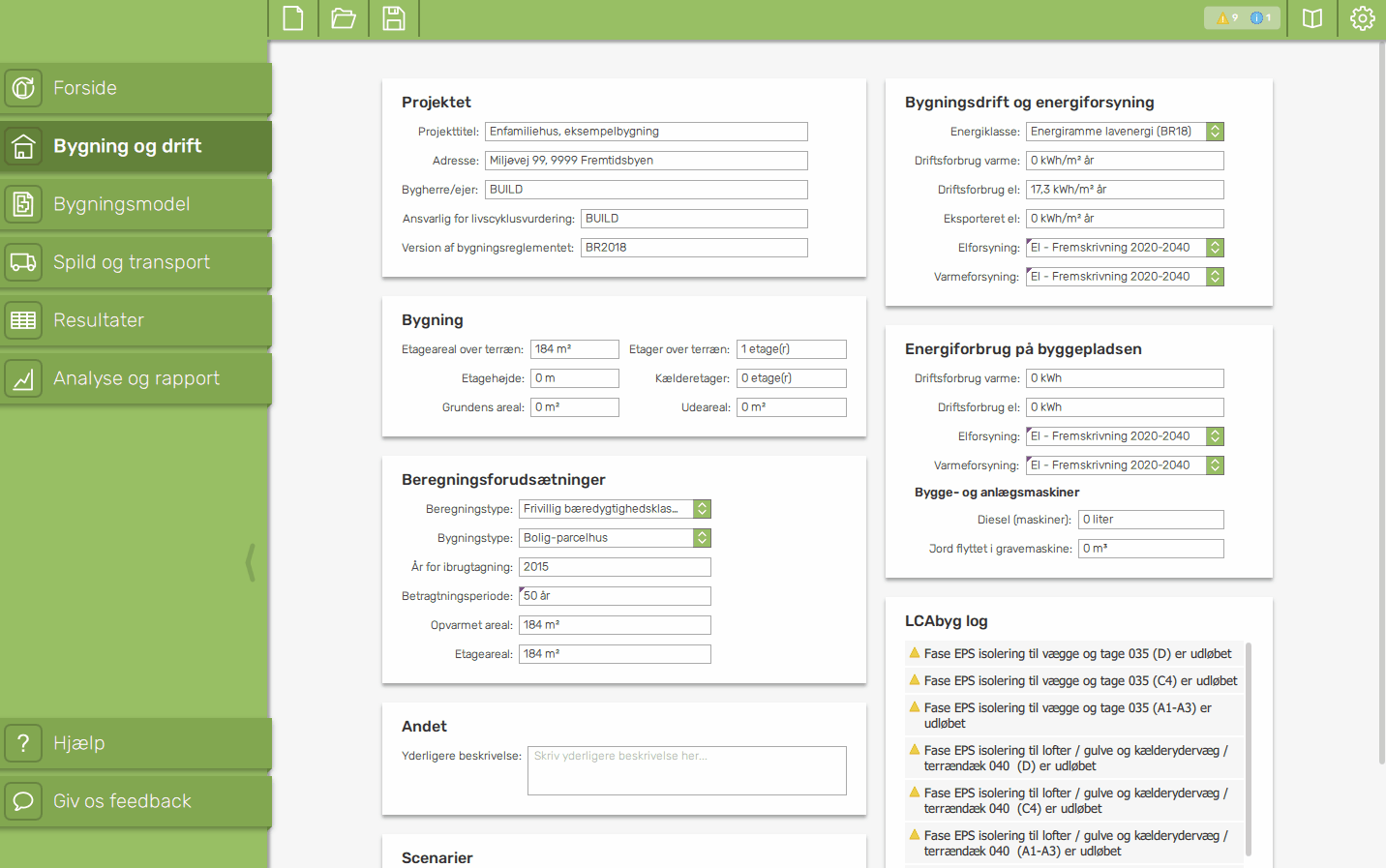Click the Forside sidebar icon

(x=23, y=88)
